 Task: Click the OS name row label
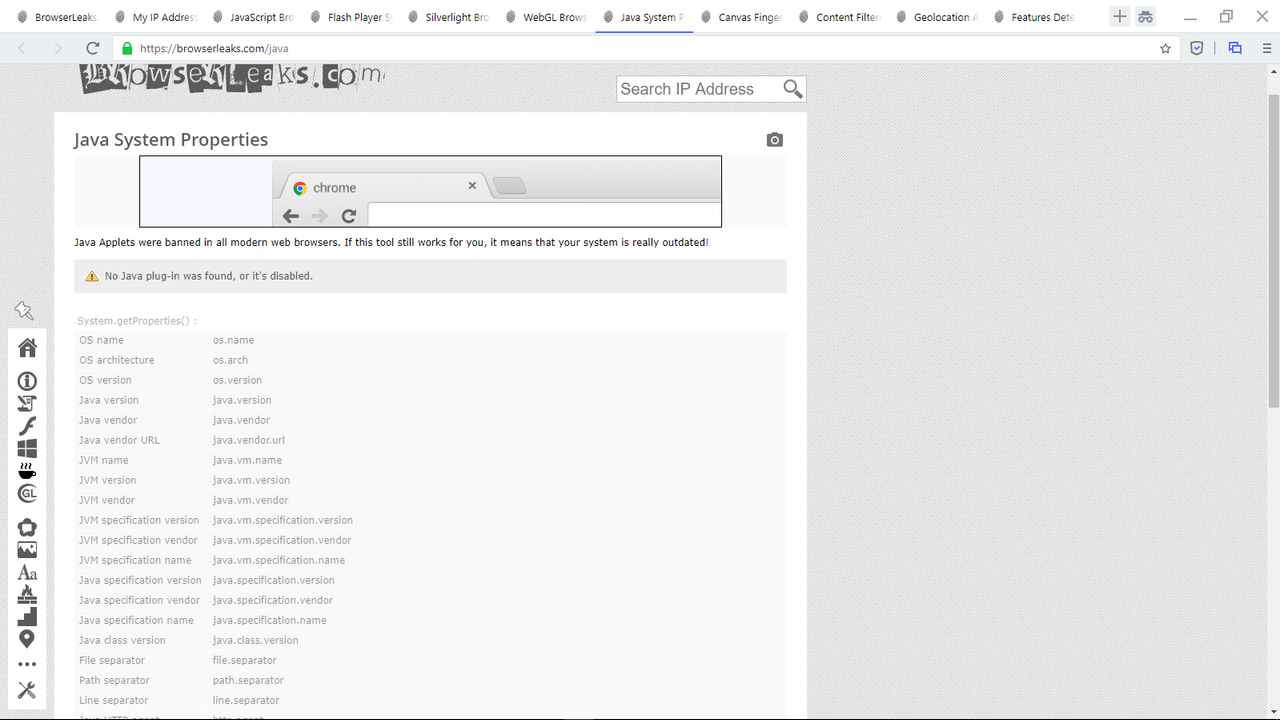101,340
